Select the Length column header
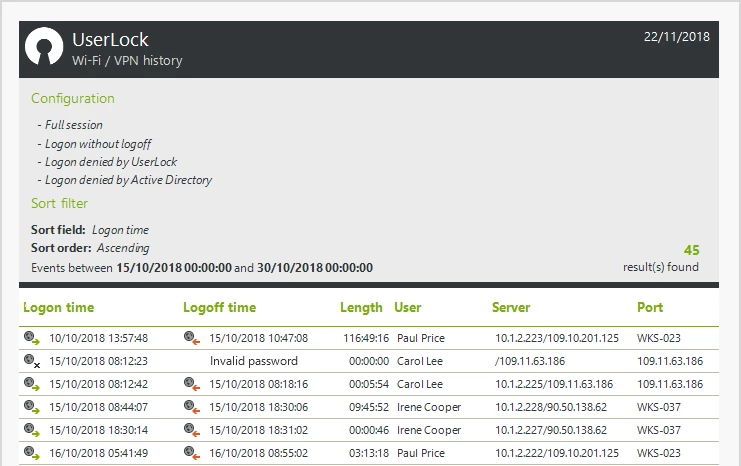The height and width of the screenshot is (466, 741). click(x=360, y=308)
